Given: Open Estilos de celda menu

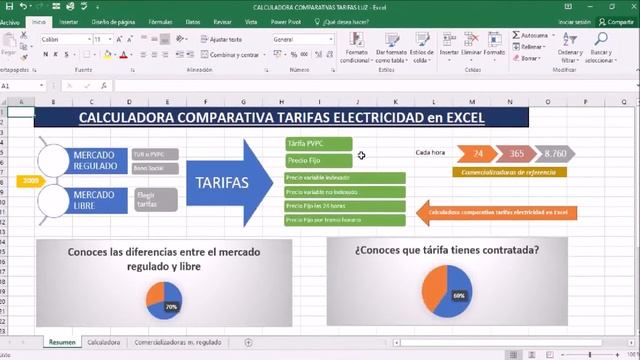Looking at the screenshot, I should click(x=422, y=48).
